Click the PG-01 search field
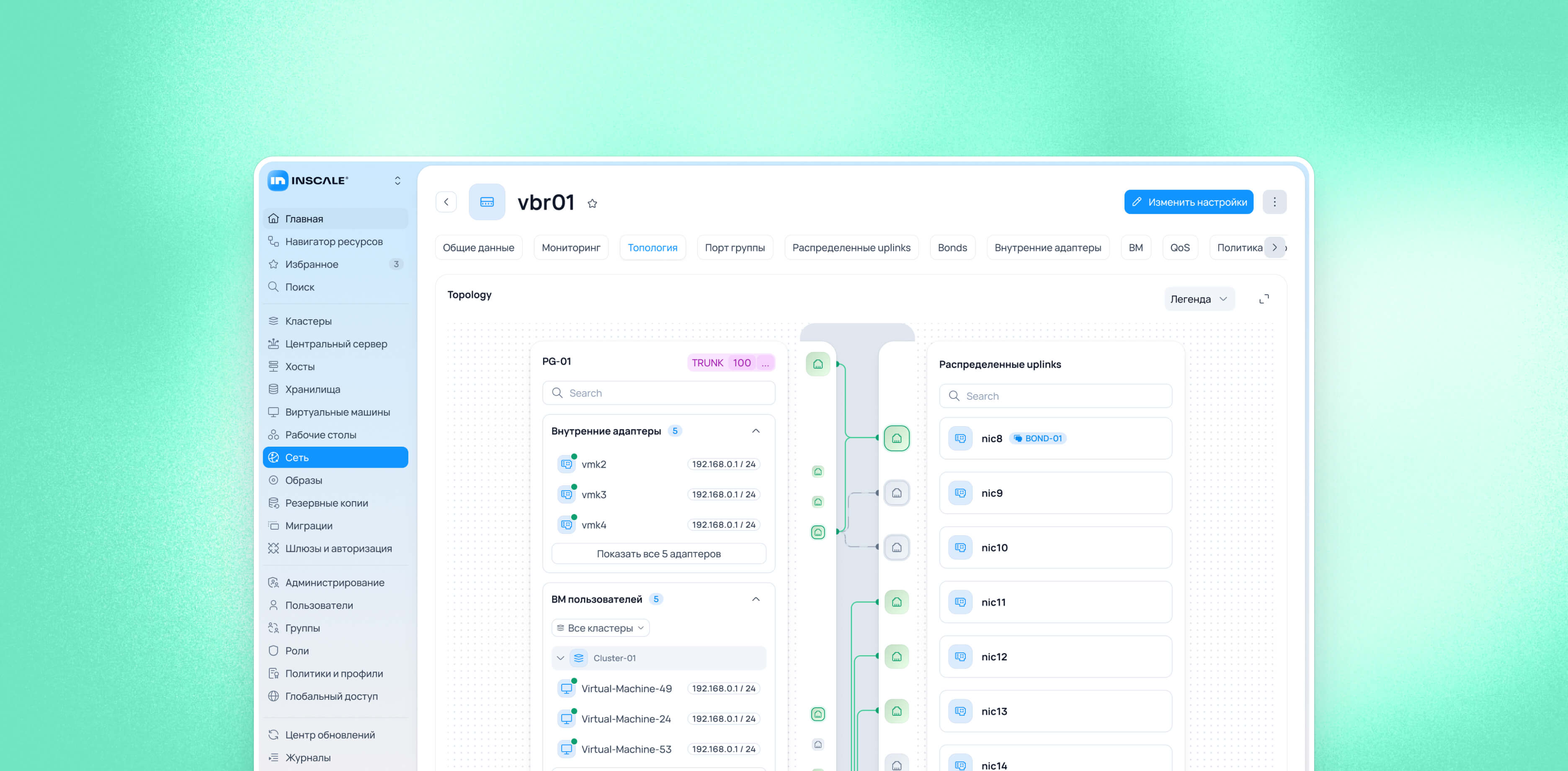The height and width of the screenshot is (771, 1568). click(x=658, y=393)
